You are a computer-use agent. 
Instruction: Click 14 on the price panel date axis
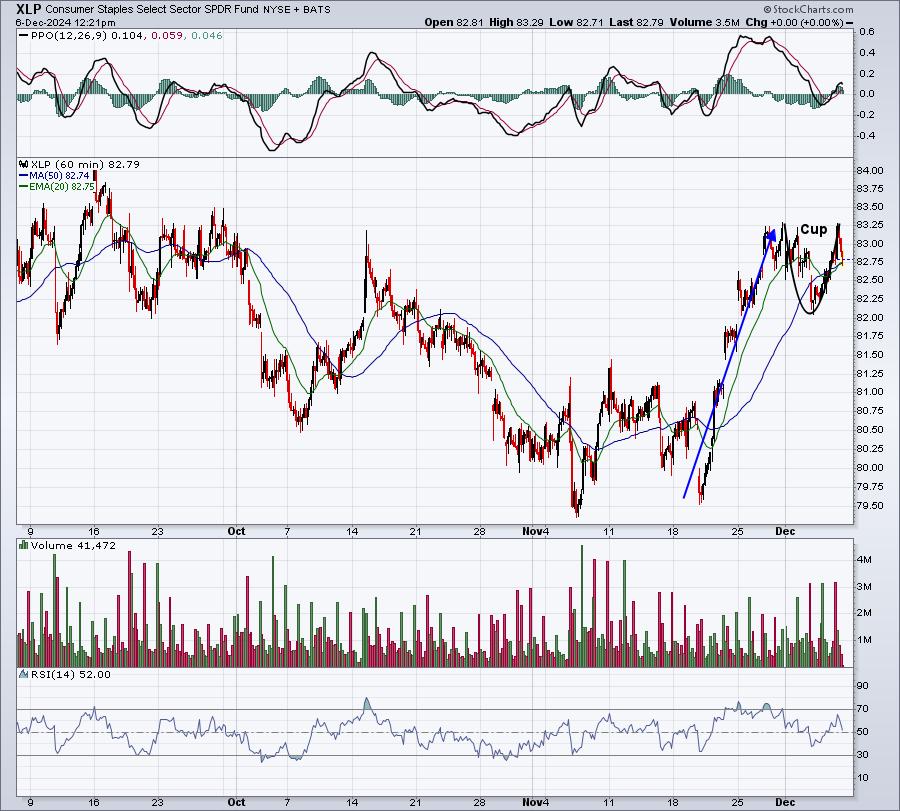tap(352, 531)
